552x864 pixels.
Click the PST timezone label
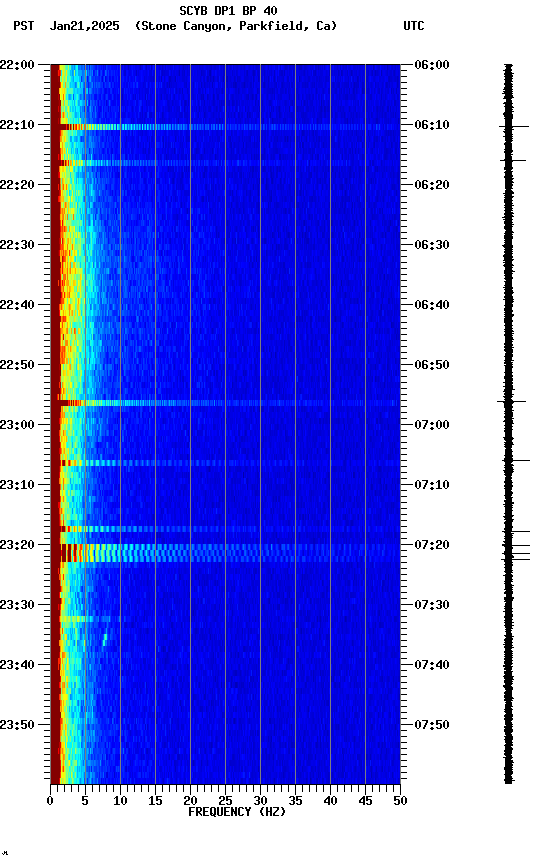pyautogui.click(x=24, y=26)
